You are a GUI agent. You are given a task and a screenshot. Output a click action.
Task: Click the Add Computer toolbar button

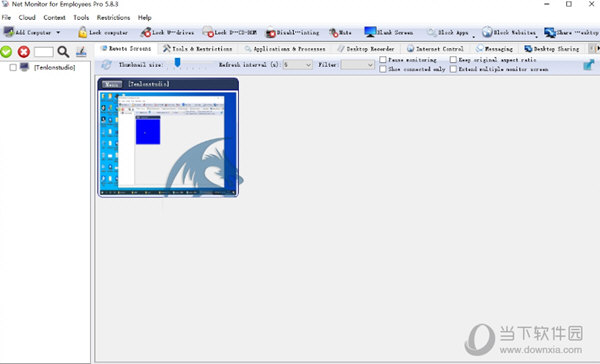27,33
